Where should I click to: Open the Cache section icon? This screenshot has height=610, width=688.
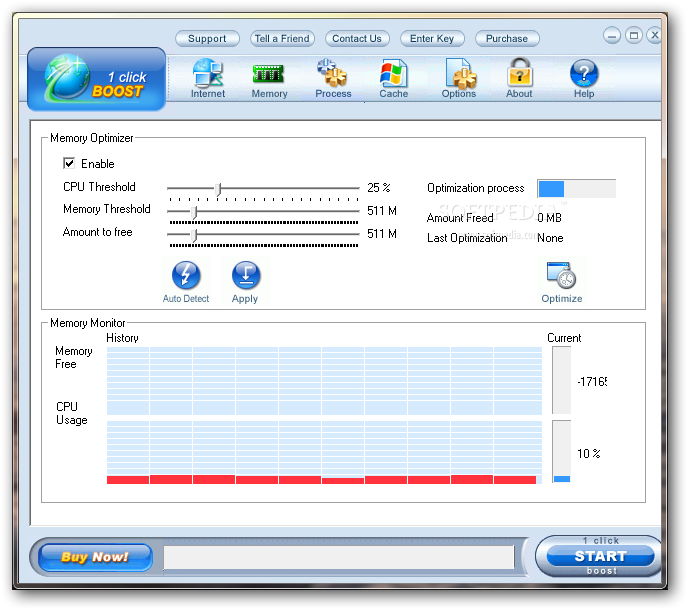pos(394,79)
